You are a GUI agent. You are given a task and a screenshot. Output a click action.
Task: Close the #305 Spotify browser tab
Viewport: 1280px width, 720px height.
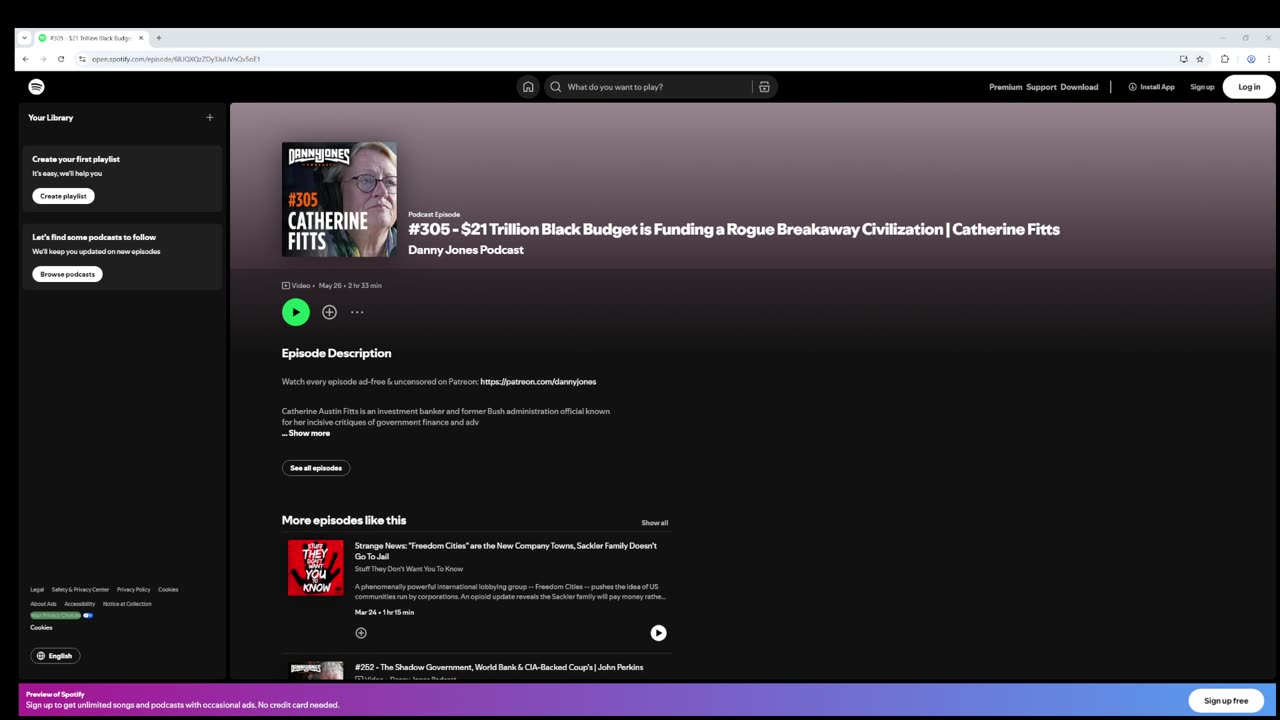pyautogui.click(x=141, y=38)
